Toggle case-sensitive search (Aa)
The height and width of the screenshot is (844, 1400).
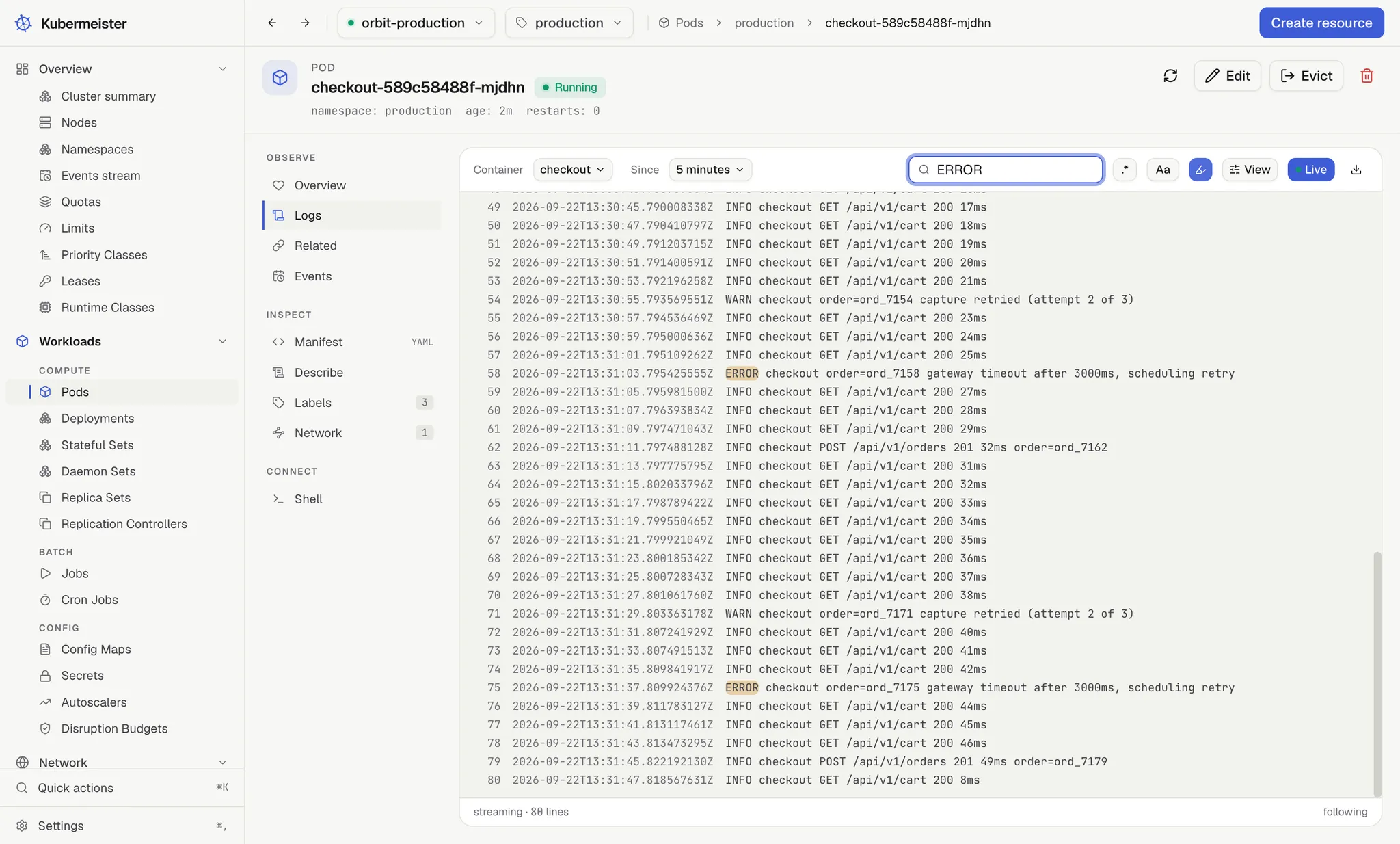[x=1163, y=170]
